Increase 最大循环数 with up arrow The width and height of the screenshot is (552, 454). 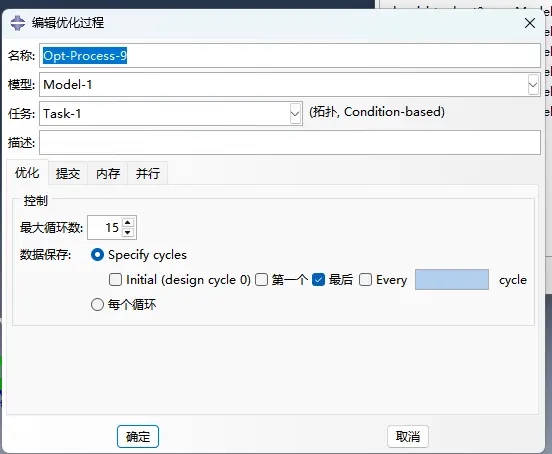pos(128,223)
